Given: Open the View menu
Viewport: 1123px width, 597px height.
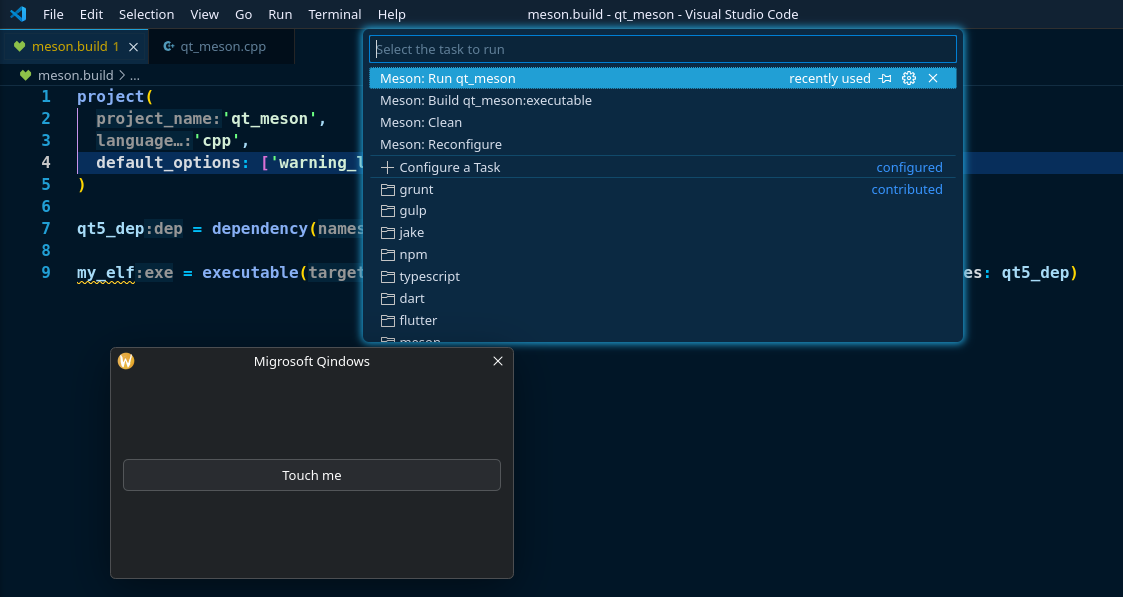Looking at the screenshot, I should click(x=204, y=14).
